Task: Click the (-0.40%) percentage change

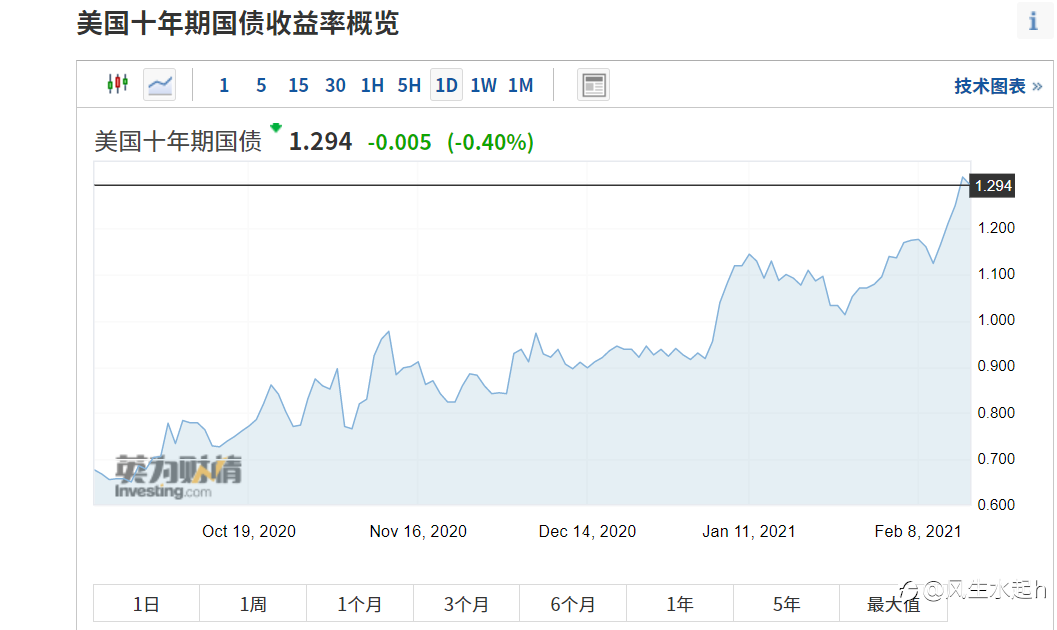Action: click(x=490, y=142)
